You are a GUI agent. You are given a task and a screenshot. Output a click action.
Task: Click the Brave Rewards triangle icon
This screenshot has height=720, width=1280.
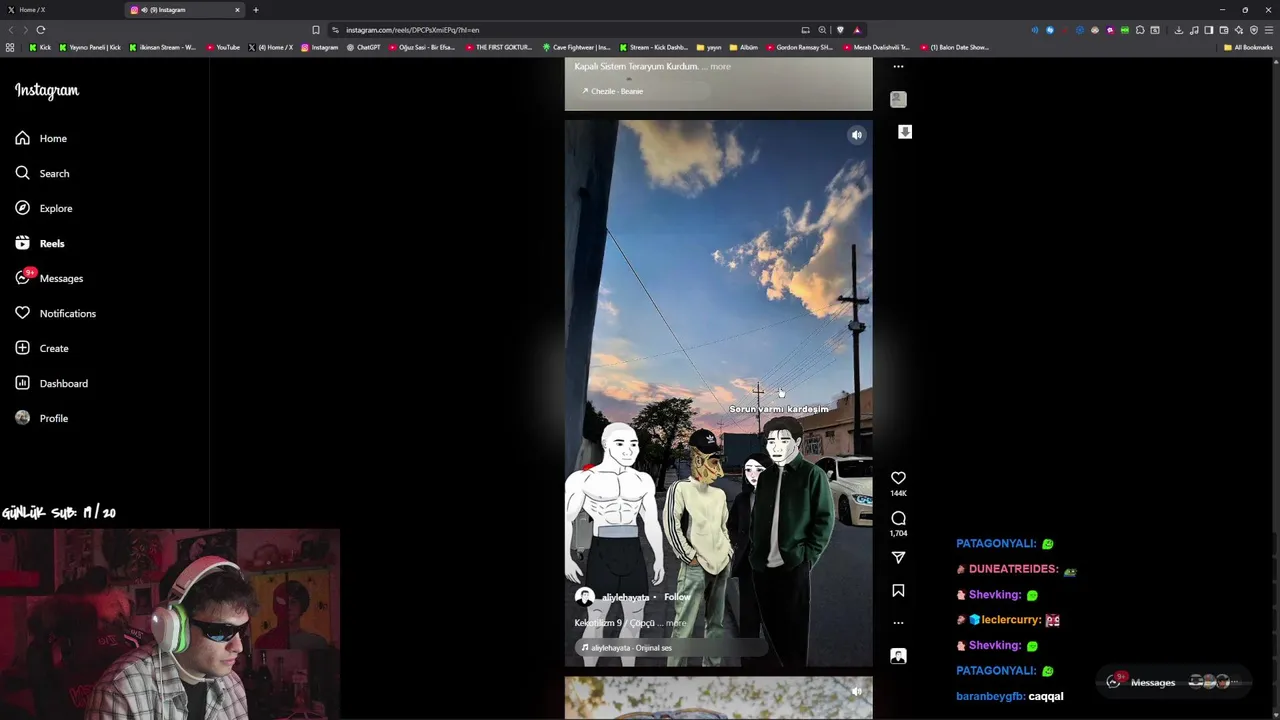click(857, 30)
